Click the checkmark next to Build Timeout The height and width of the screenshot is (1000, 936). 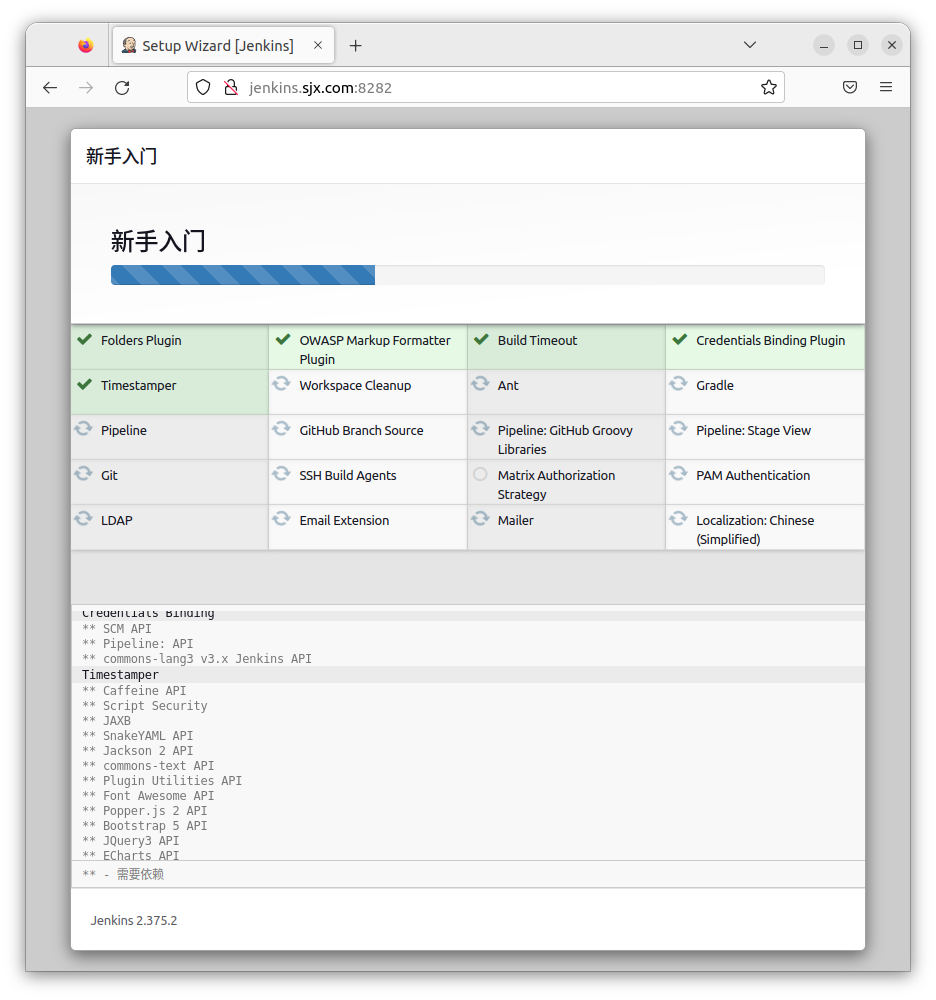click(481, 340)
